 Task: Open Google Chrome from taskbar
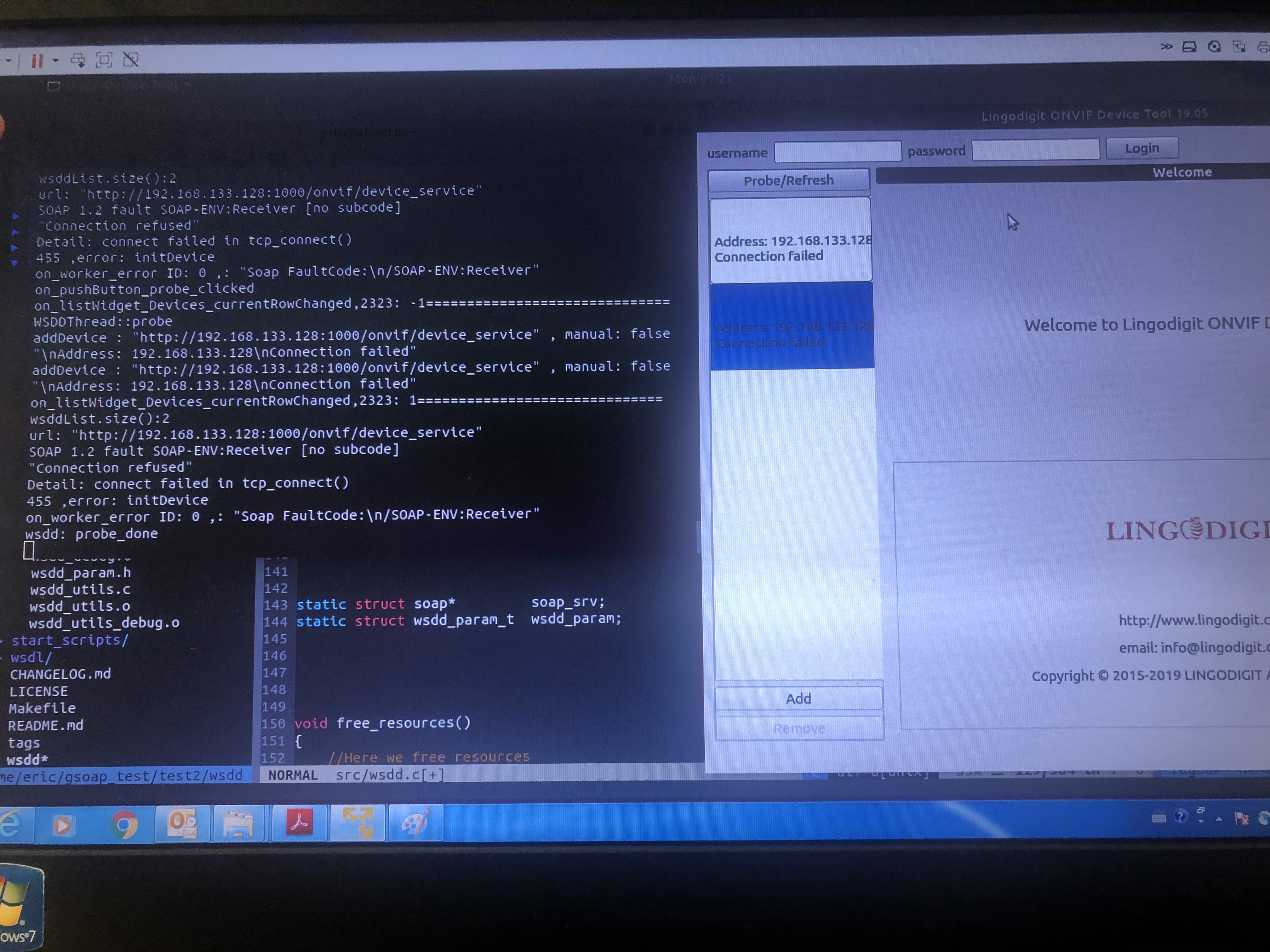pyautogui.click(x=124, y=824)
